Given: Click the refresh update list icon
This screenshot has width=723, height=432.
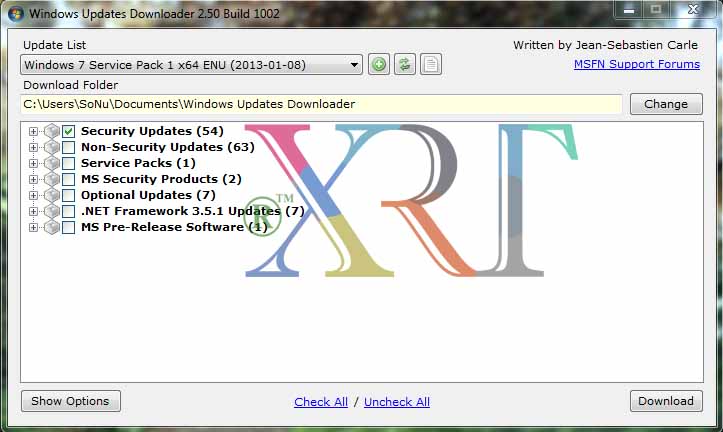Looking at the screenshot, I should point(404,65).
